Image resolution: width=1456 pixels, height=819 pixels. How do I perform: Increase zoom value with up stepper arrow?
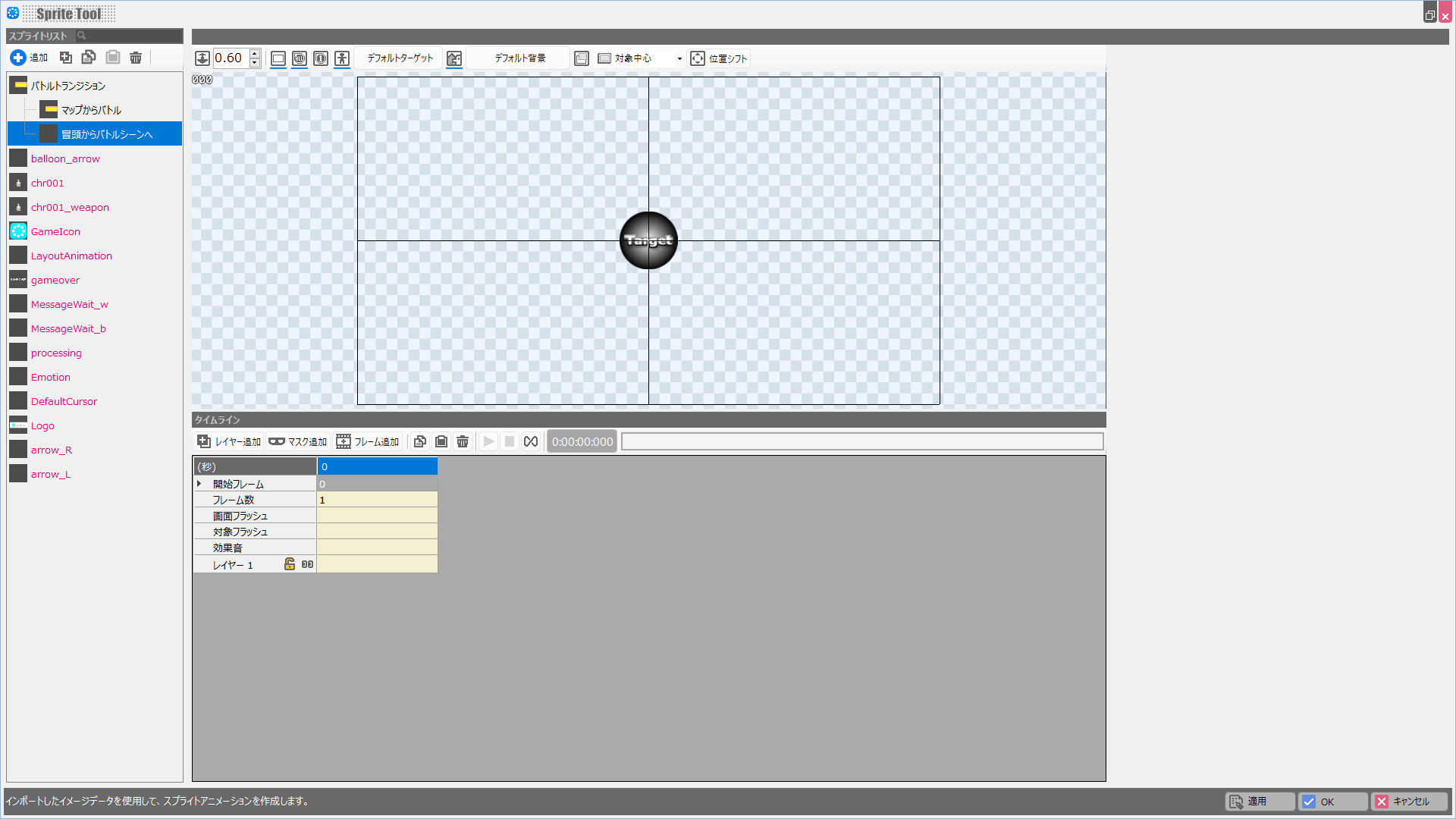point(255,54)
